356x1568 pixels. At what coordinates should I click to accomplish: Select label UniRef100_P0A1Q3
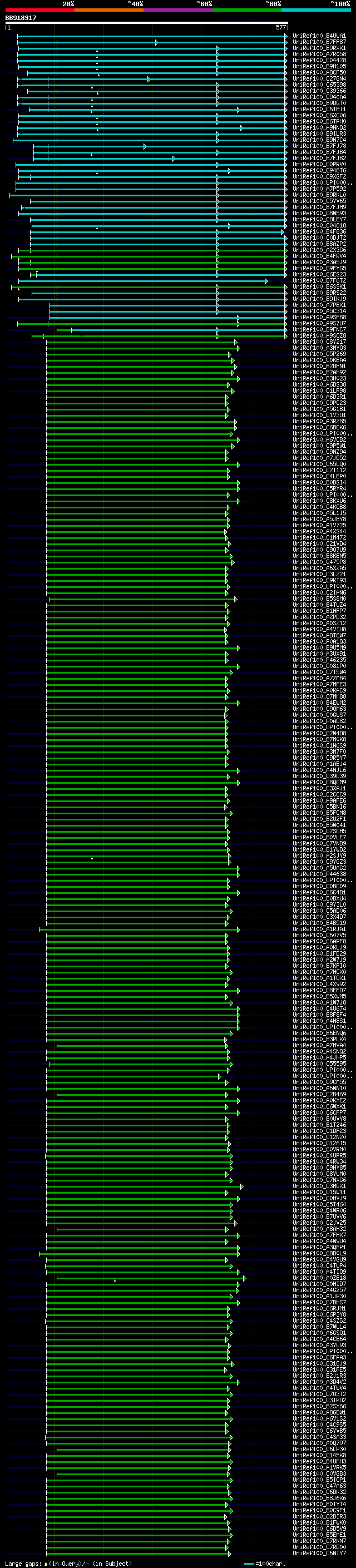(x=319, y=641)
